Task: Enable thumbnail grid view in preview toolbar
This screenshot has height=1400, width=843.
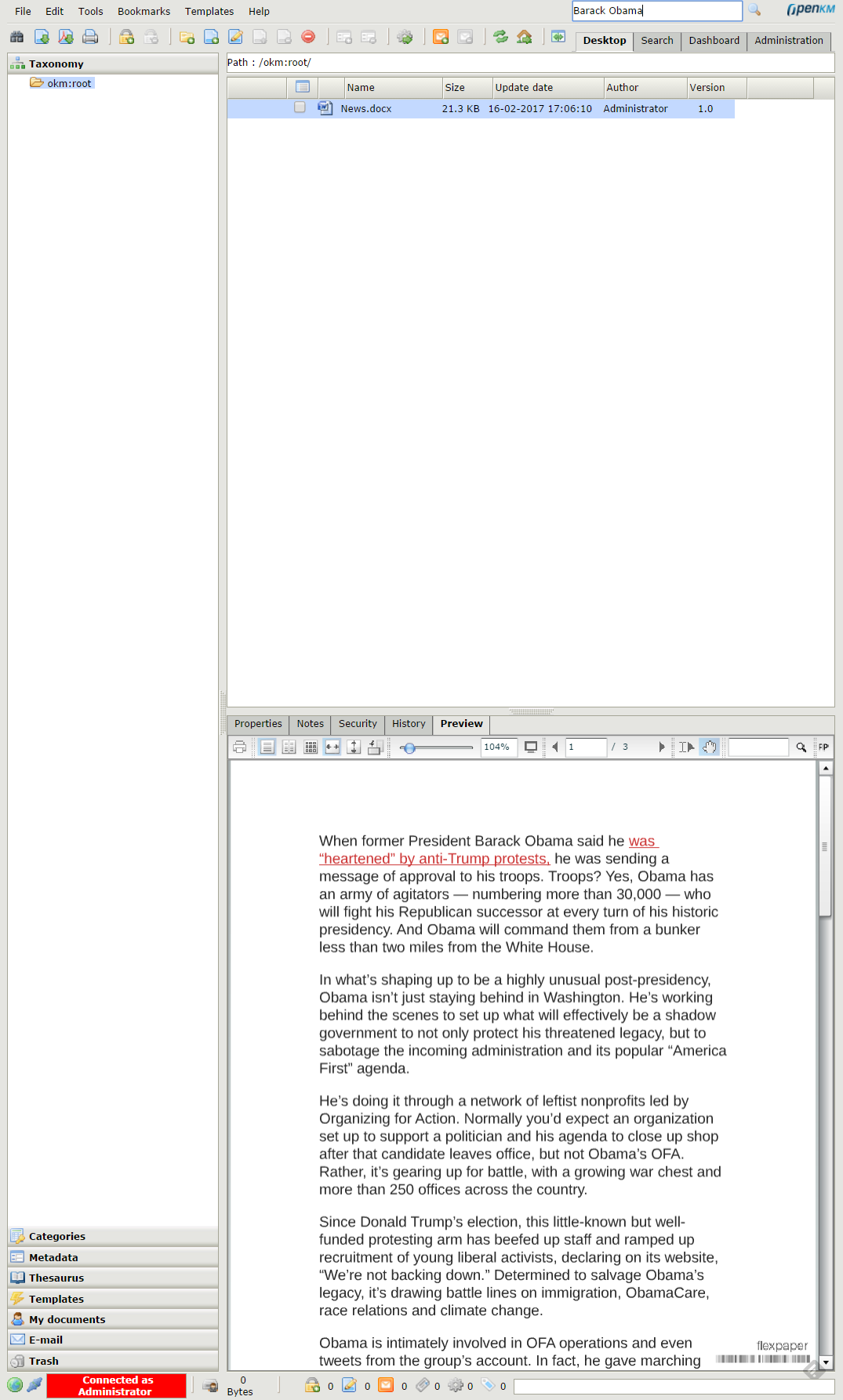Action: click(x=311, y=747)
